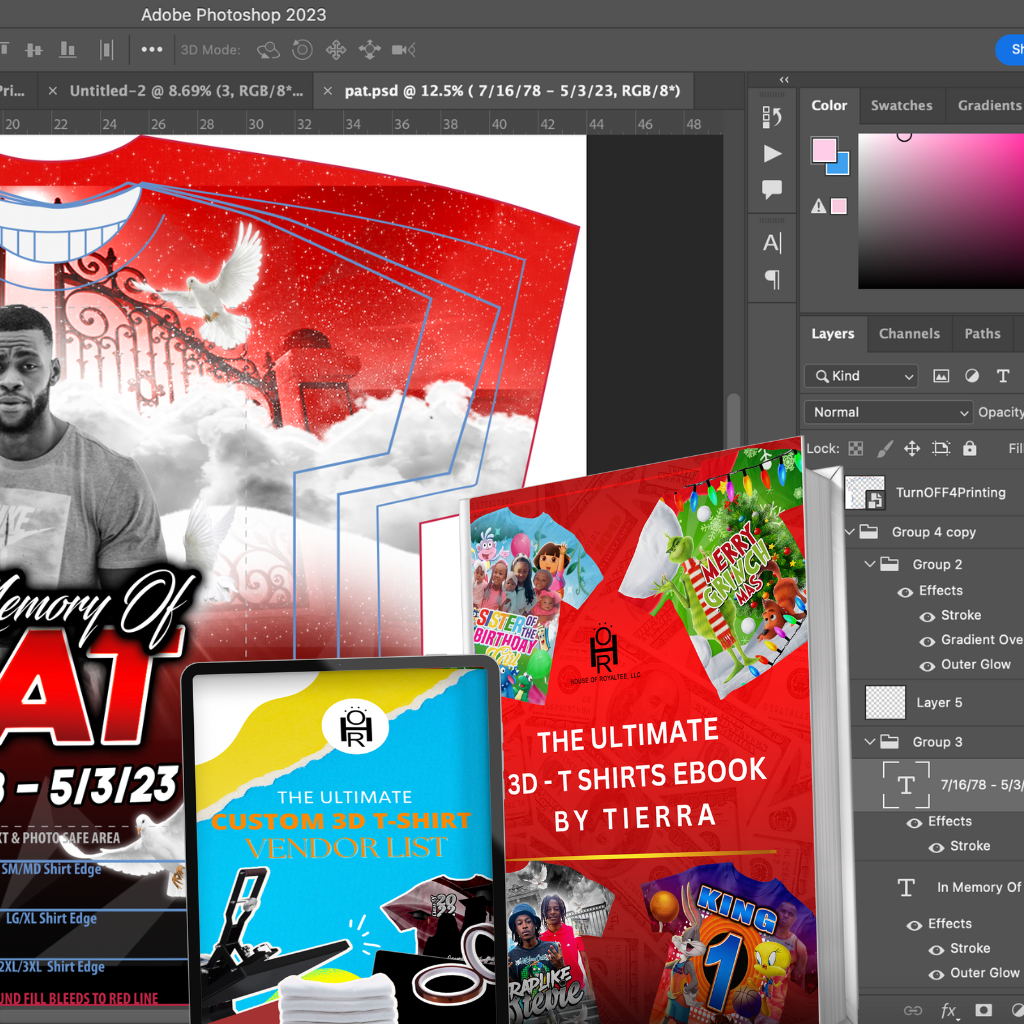Open the Comments panel icon
The height and width of the screenshot is (1024, 1024).
772,189
